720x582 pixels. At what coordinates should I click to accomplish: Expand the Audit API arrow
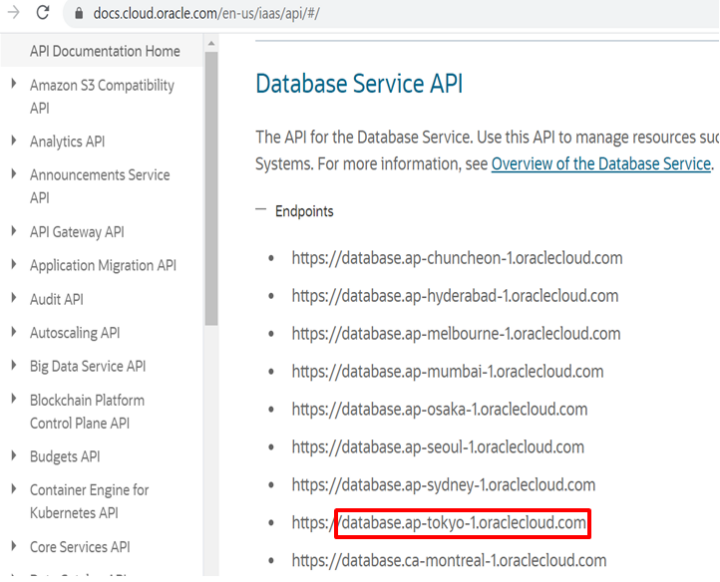(x=13, y=299)
